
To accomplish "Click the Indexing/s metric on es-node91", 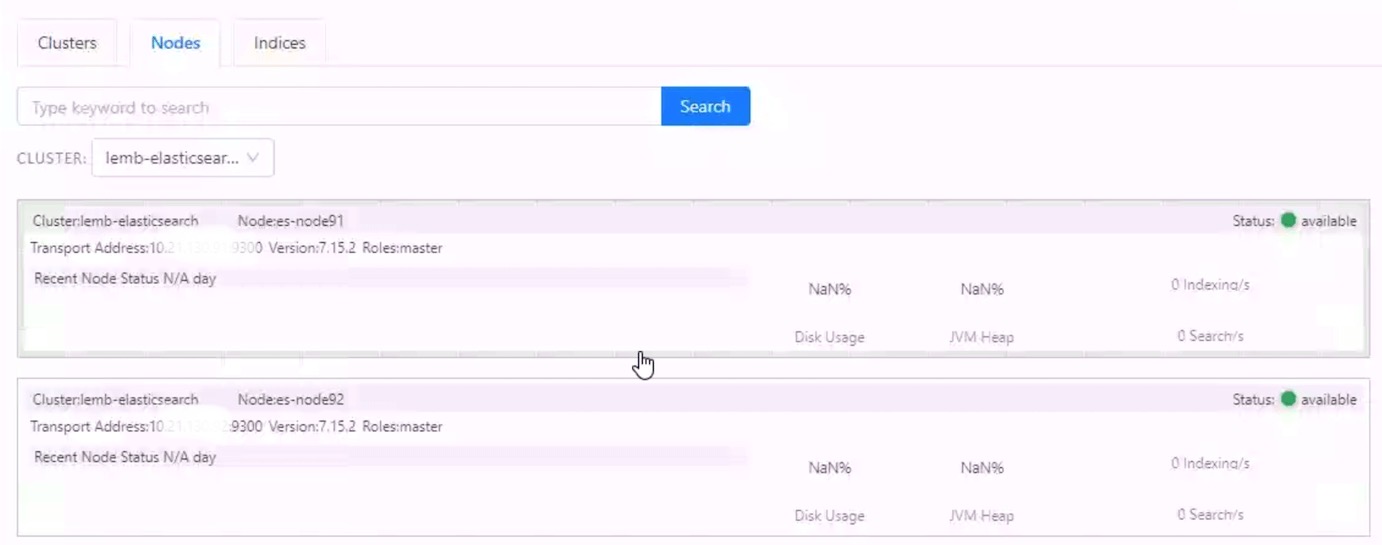I will (x=1210, y=285).
